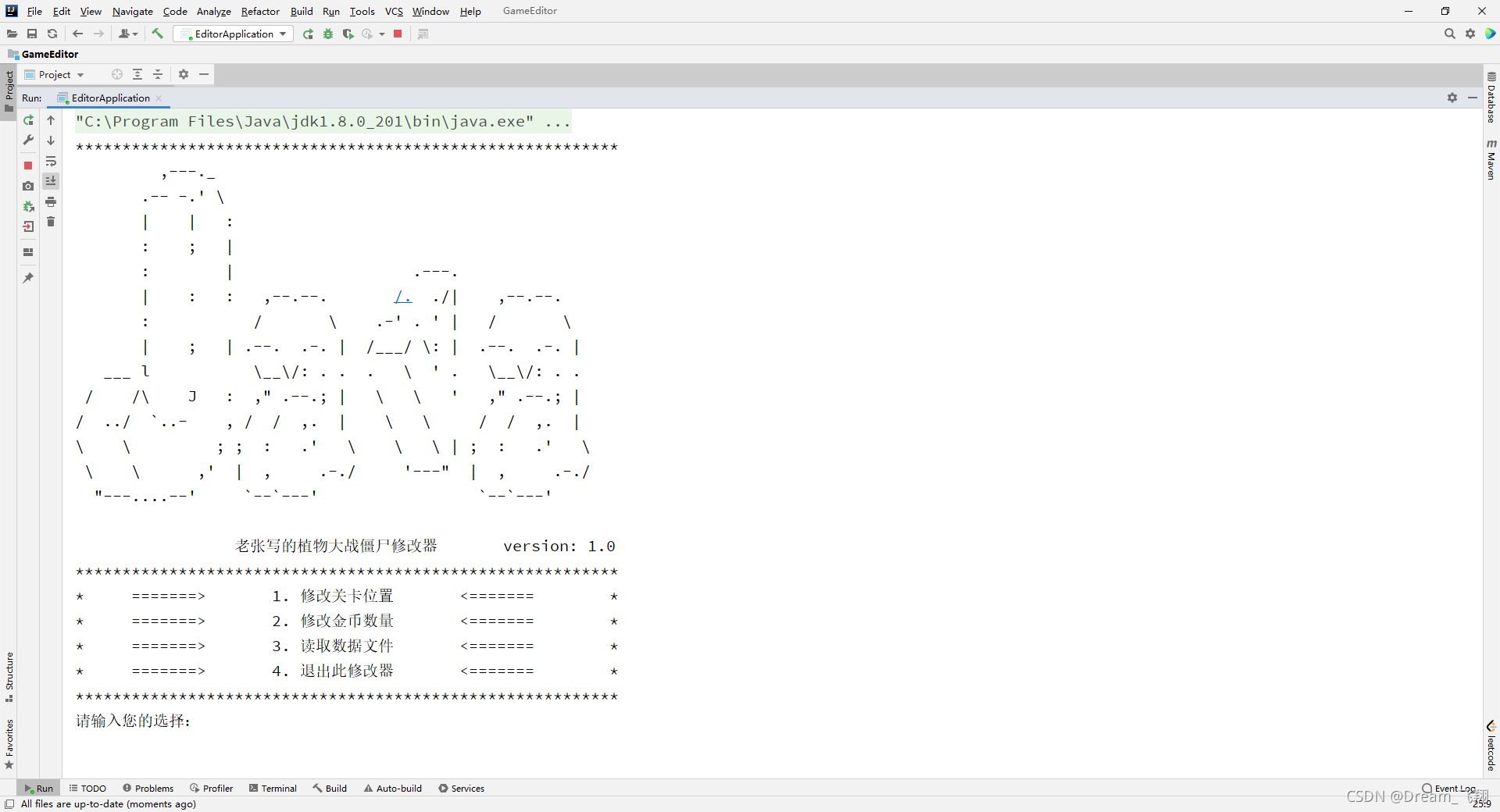Click the Restore Layout icon in Run panel
Image resolution: width=1500 pixels, height=812 pixels.
tap(28, 252)
